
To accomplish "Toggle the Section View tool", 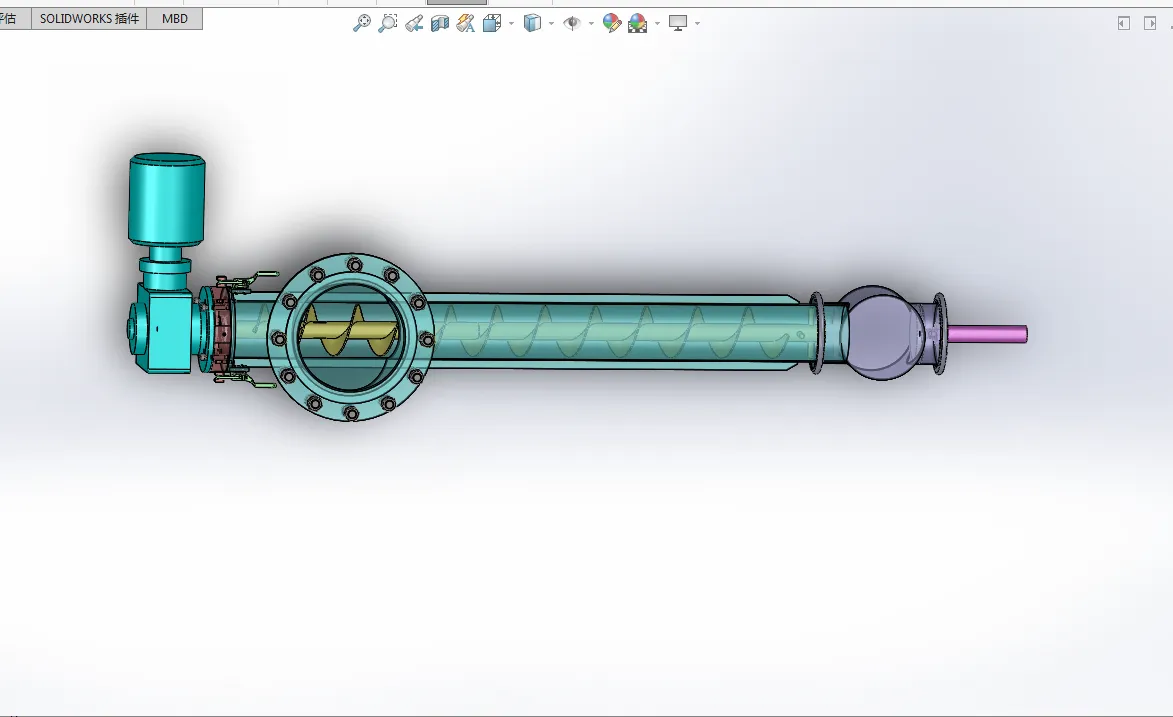I will pyautogui.click(x=440, y=24).
